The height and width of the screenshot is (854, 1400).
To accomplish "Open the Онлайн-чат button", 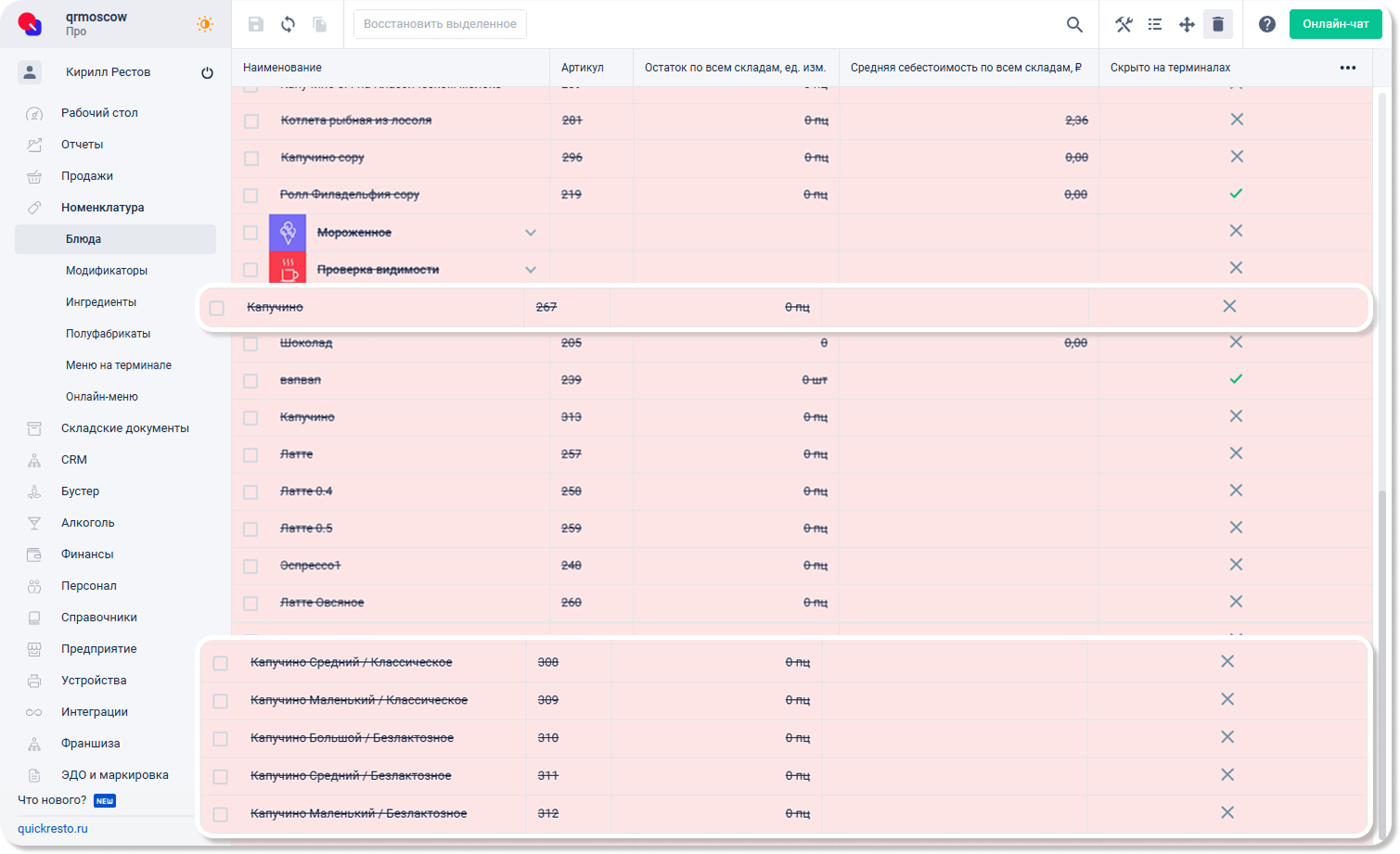I will pyautogui.click(x=1335, y=24).
